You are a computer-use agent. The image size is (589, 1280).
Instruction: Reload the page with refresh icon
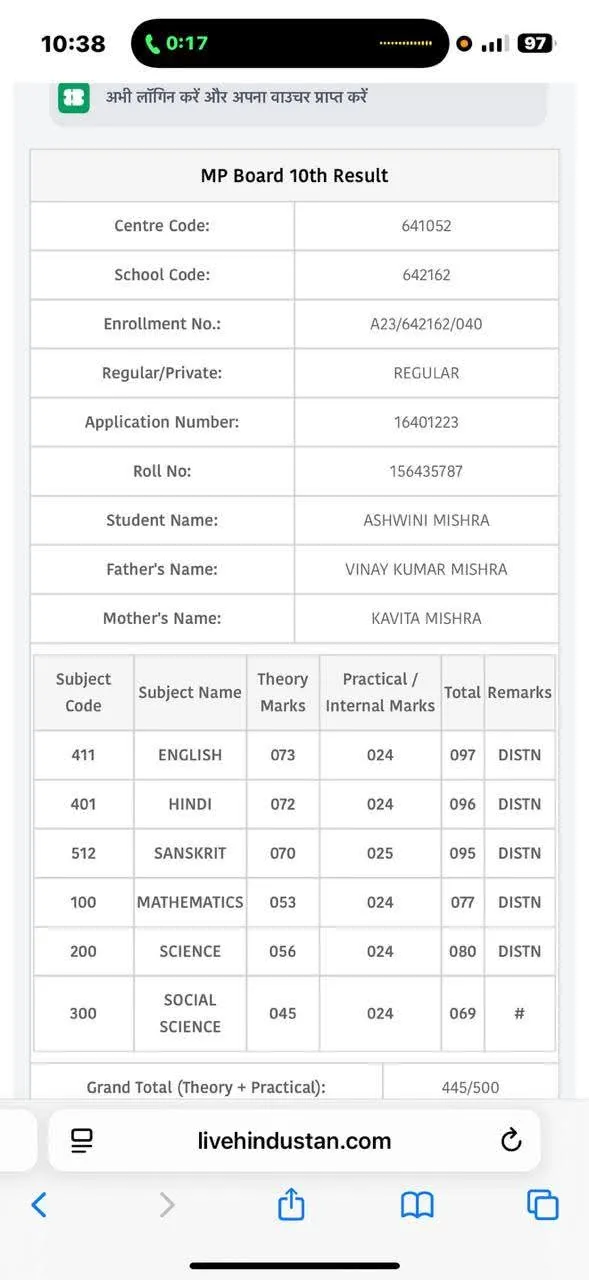(x=511, y=1140)
